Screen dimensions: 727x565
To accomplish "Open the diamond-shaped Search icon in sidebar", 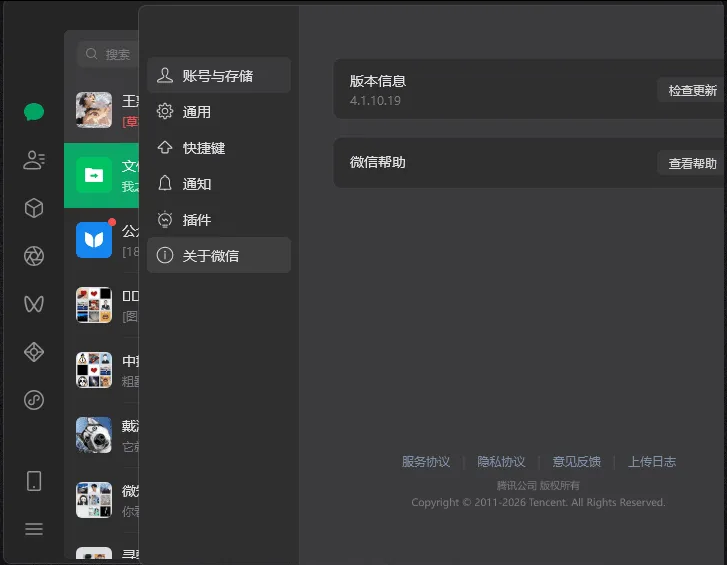I will (x=34, y=352).
